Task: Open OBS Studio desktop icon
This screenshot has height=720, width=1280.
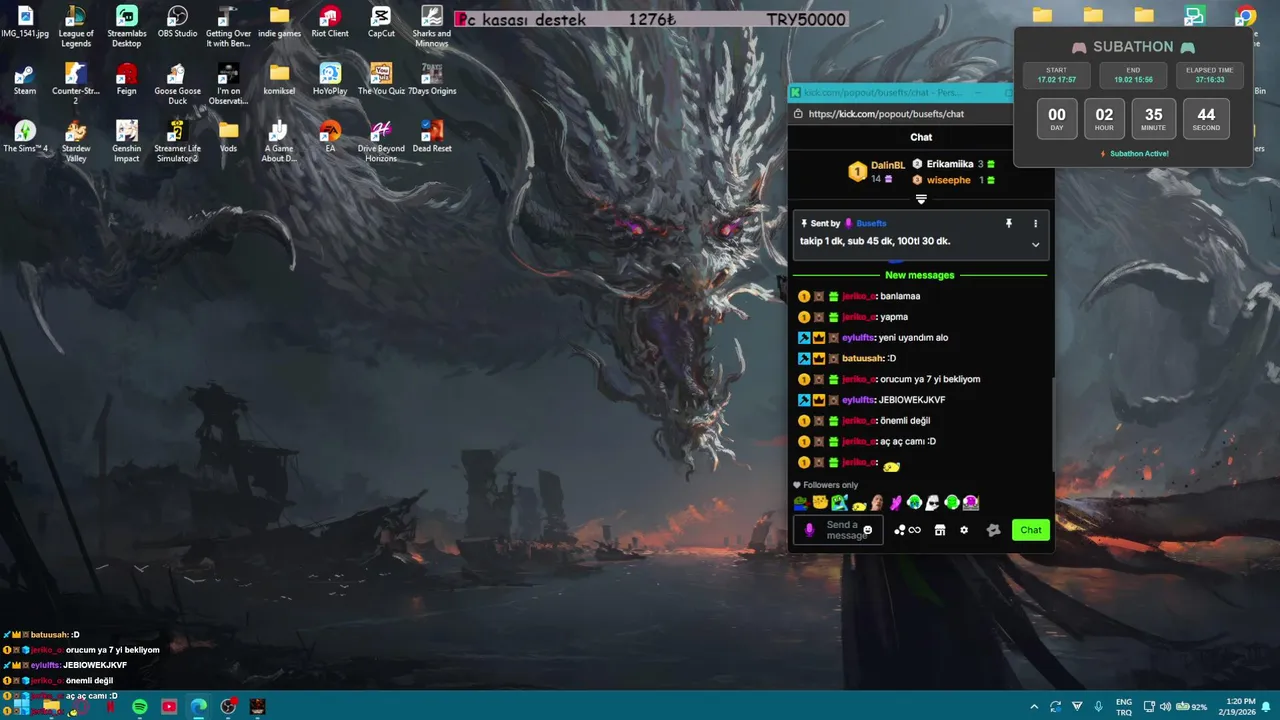Action: (177, 22)
